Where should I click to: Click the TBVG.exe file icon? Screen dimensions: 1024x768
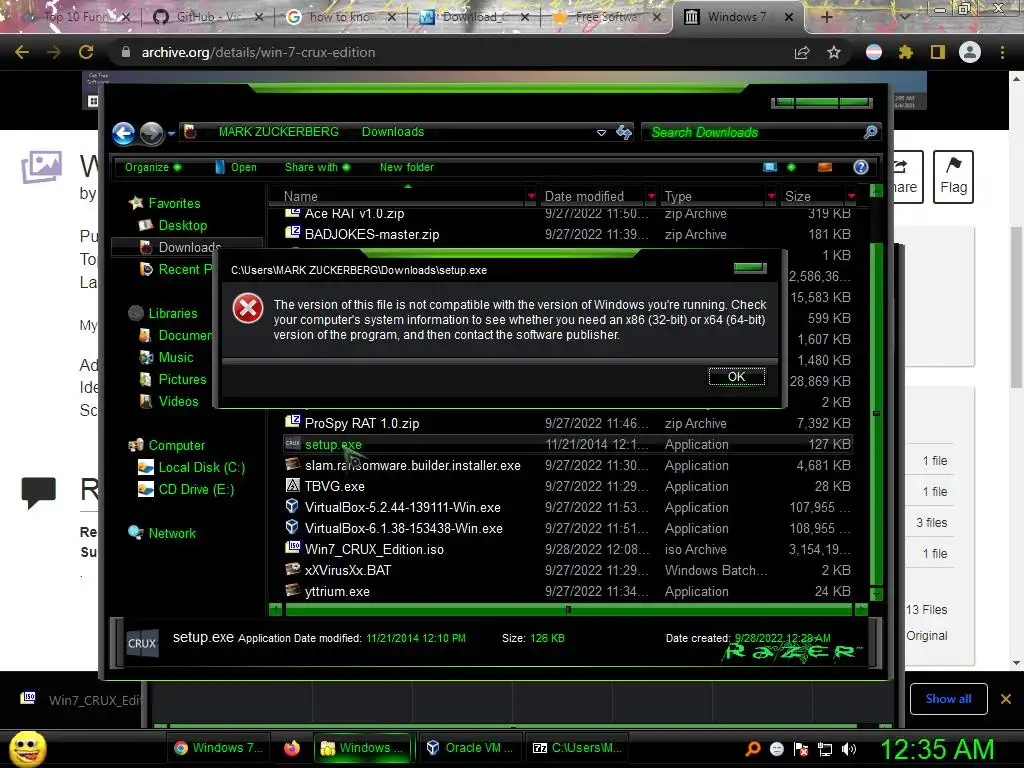293,486
